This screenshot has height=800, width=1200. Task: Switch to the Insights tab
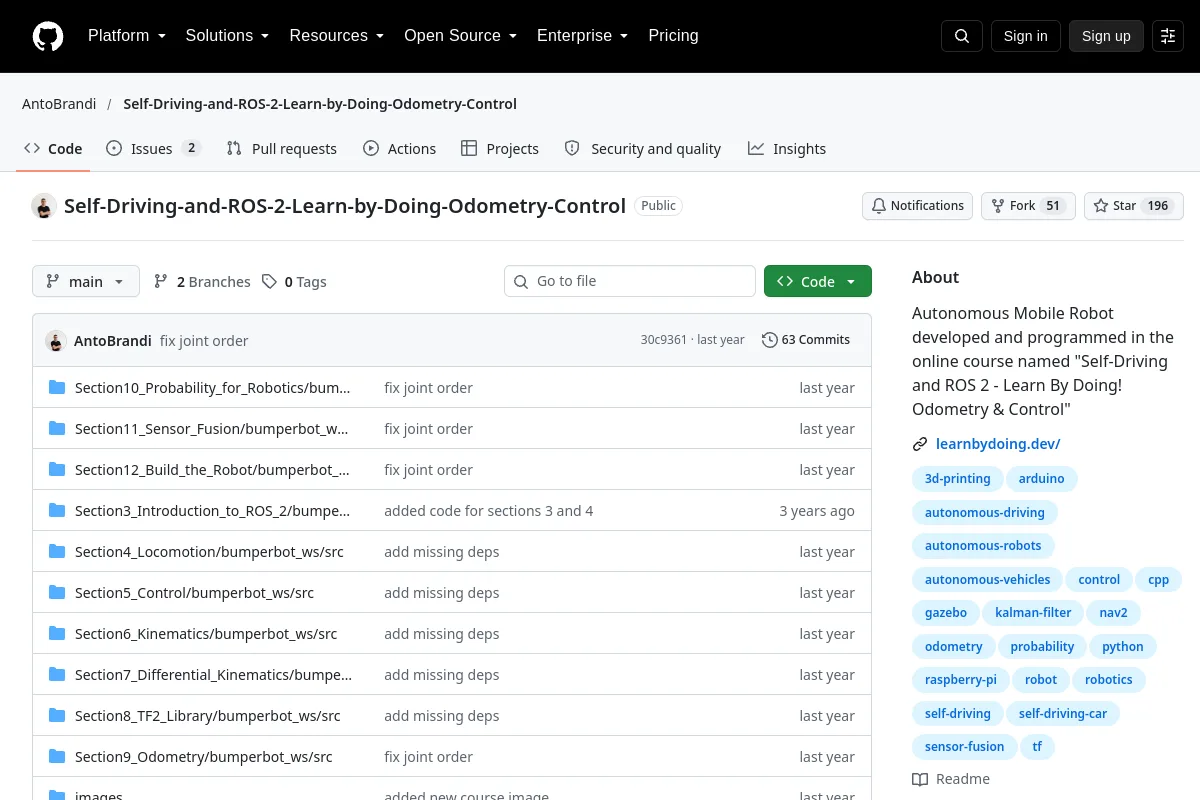pos(787,149)
